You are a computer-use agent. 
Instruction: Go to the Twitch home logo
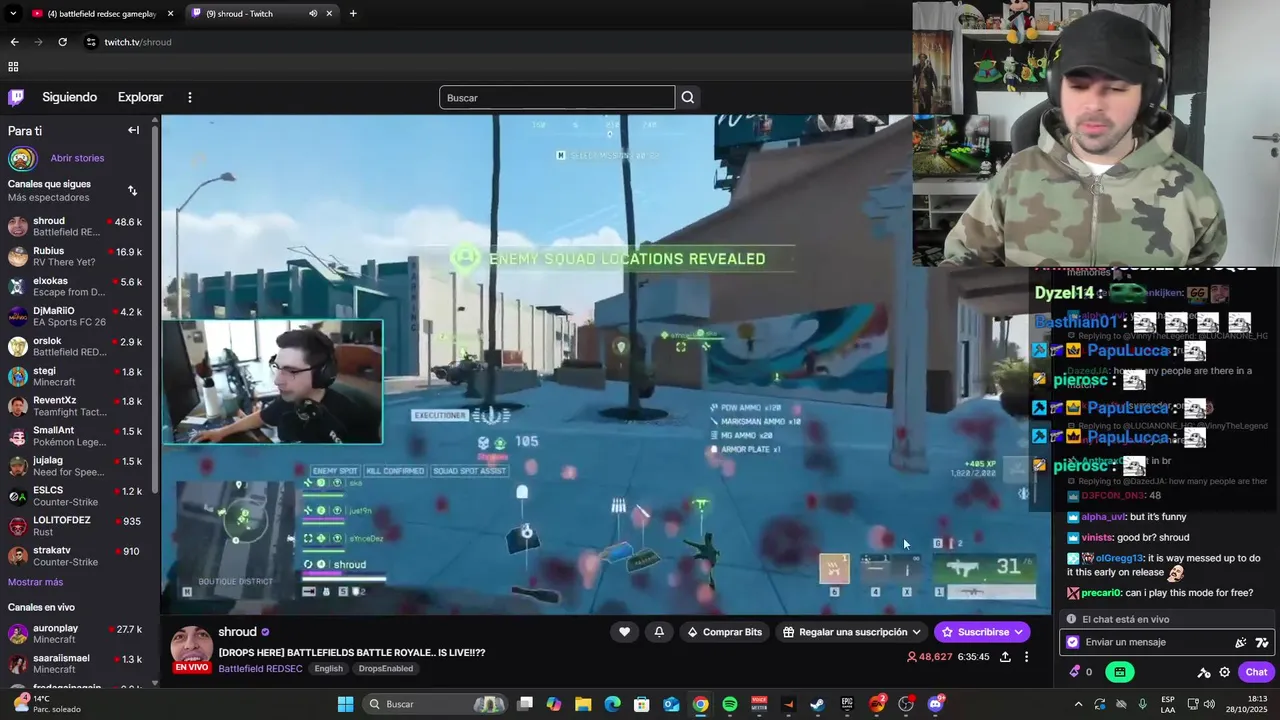(16, 97)
